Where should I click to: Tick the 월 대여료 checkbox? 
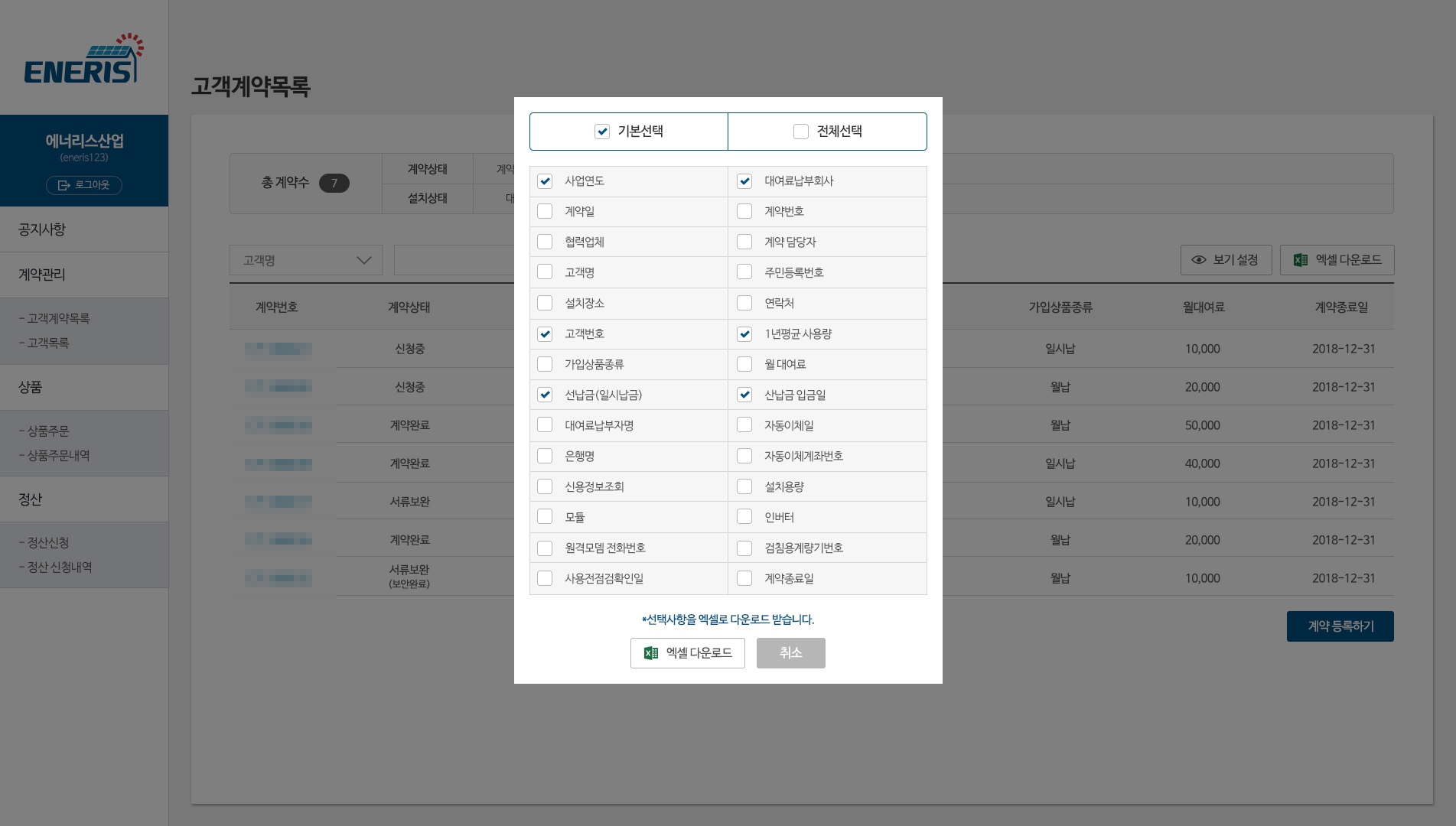pyautogui.click(x=744, y=364)
